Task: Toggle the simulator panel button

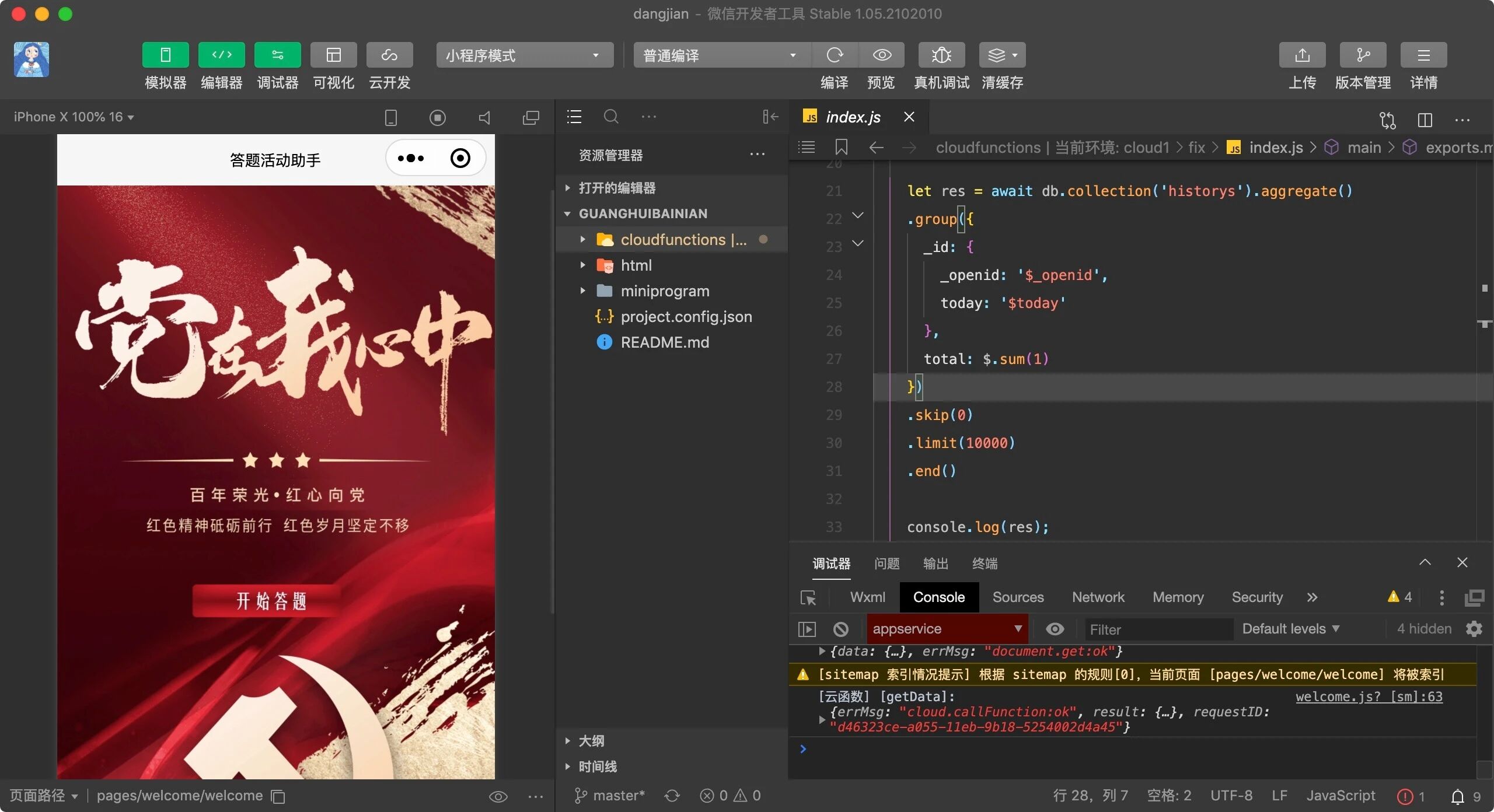Action: (x=165, y=55)
